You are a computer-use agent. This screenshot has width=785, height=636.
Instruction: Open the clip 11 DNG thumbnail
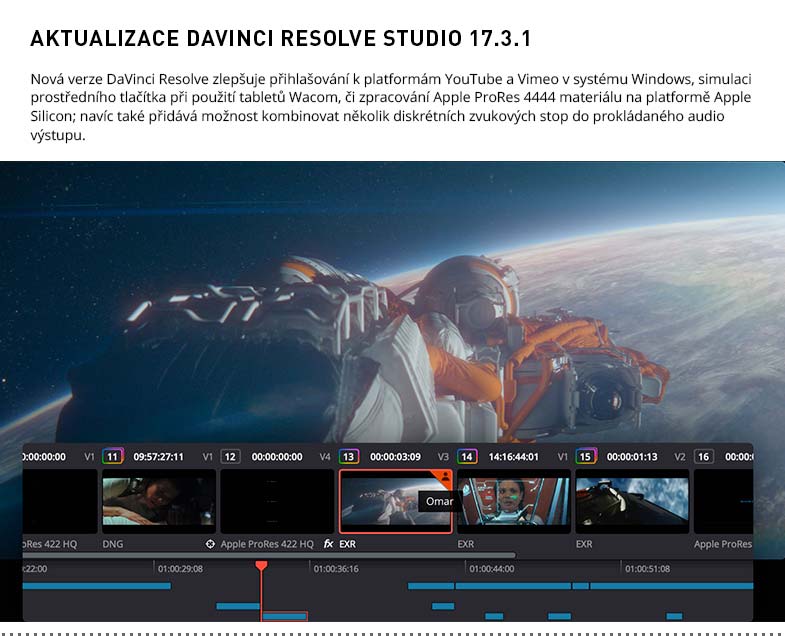pos(159,501)
